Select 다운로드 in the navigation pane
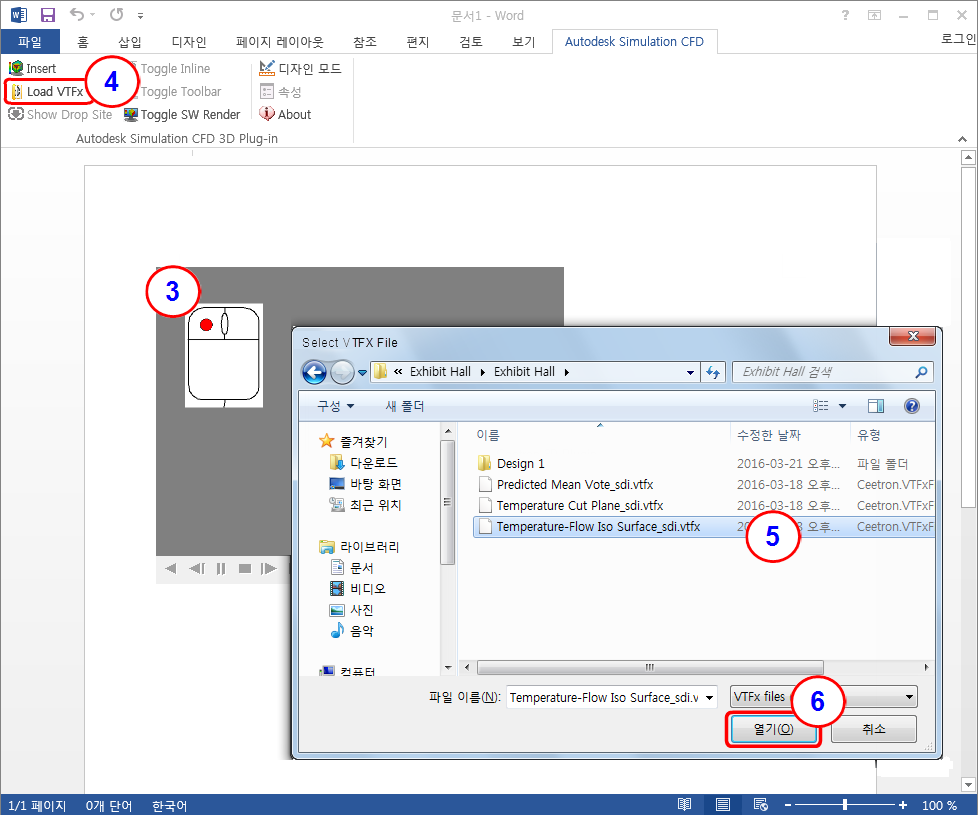978x815 pixels. pos(364,463)
